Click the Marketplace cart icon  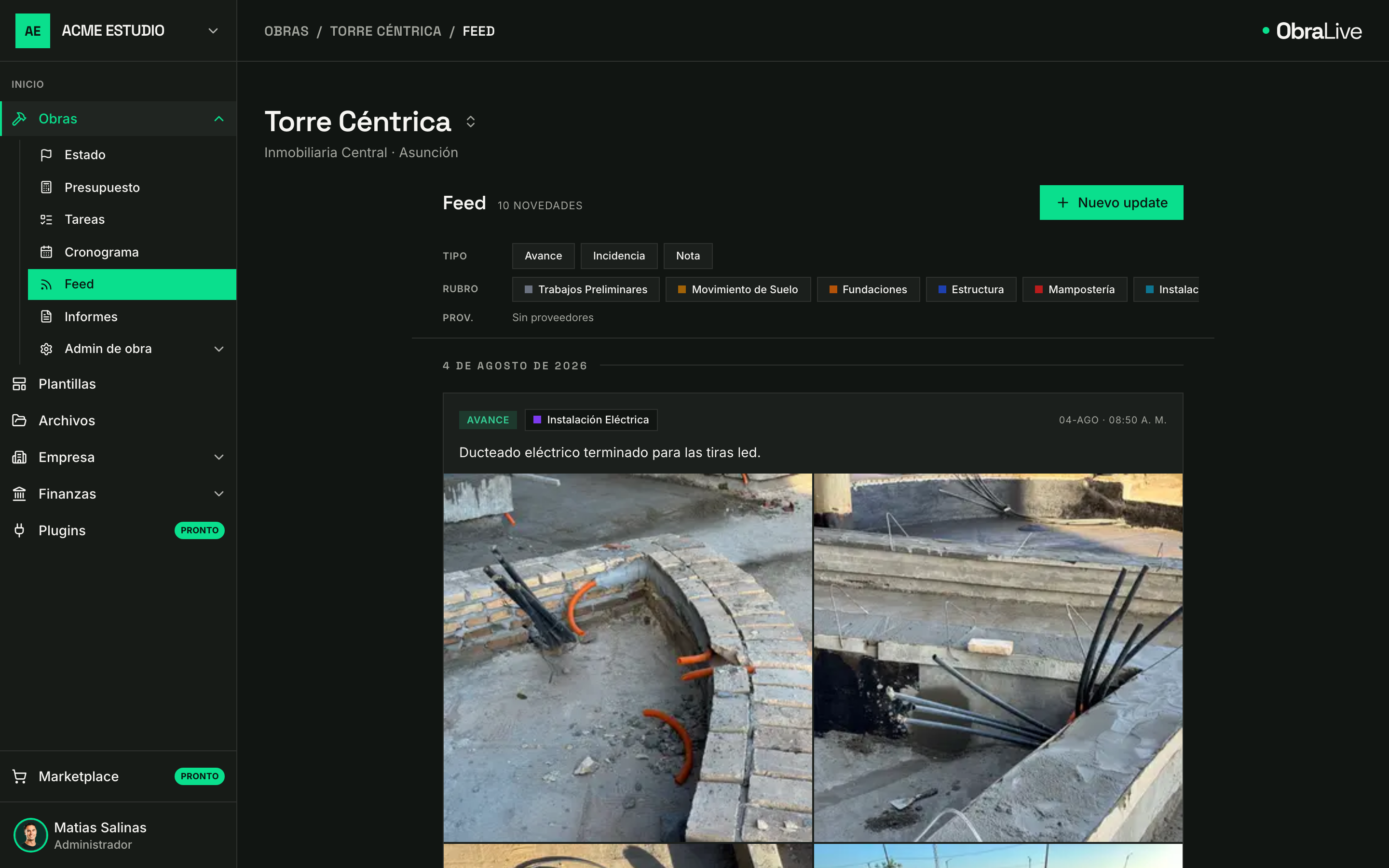(19, 776)
